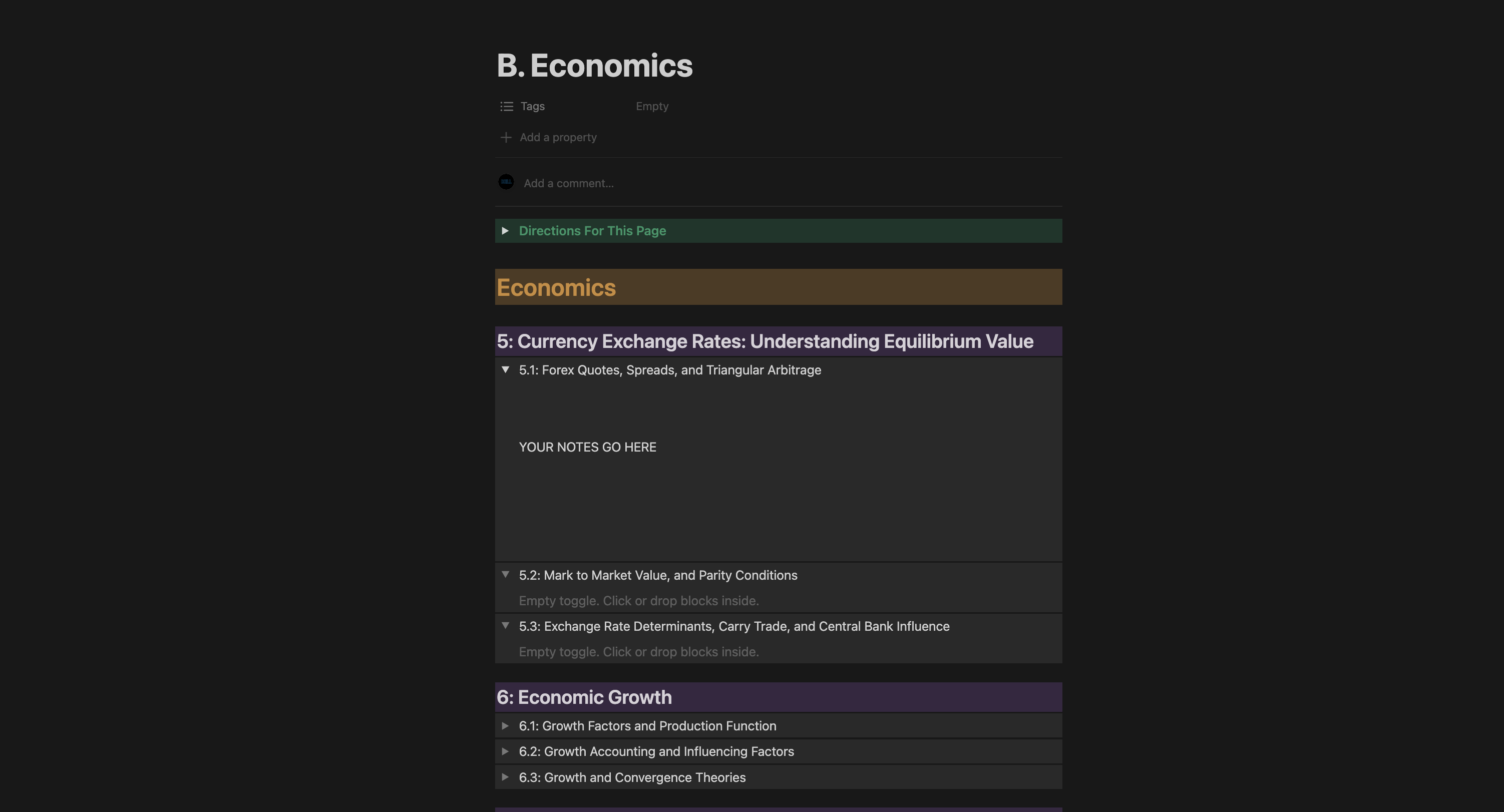Click the Add a comment field
The width and height of the screenshot is (1504, 812).
click(x=568, y=183)
